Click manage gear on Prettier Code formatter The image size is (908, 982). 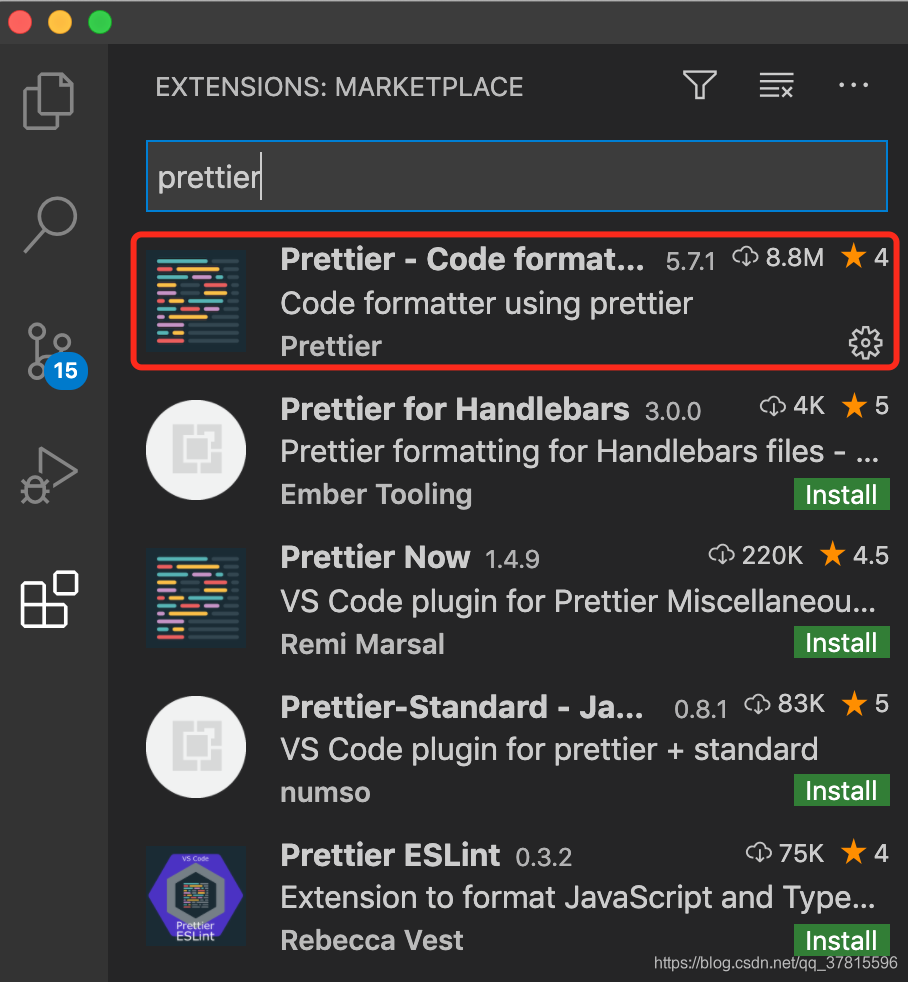(x=865, y=344)
